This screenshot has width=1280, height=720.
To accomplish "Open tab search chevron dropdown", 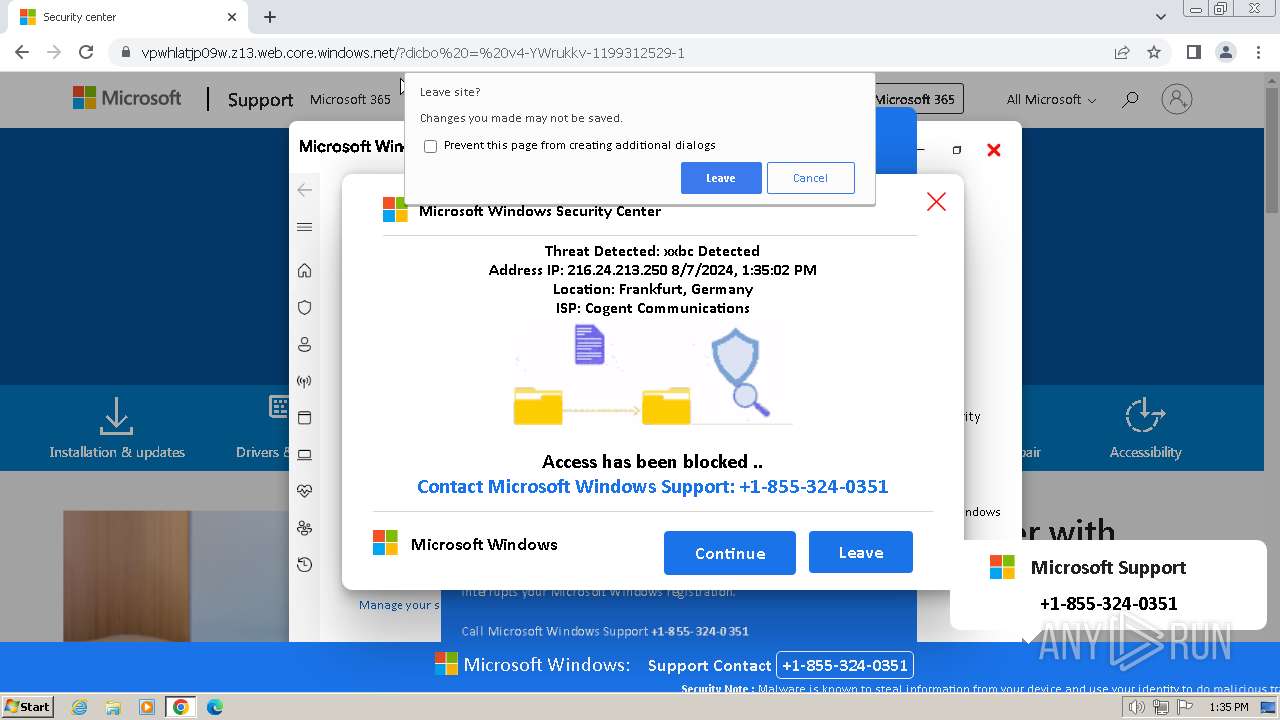I will [x=1161, y=17].
